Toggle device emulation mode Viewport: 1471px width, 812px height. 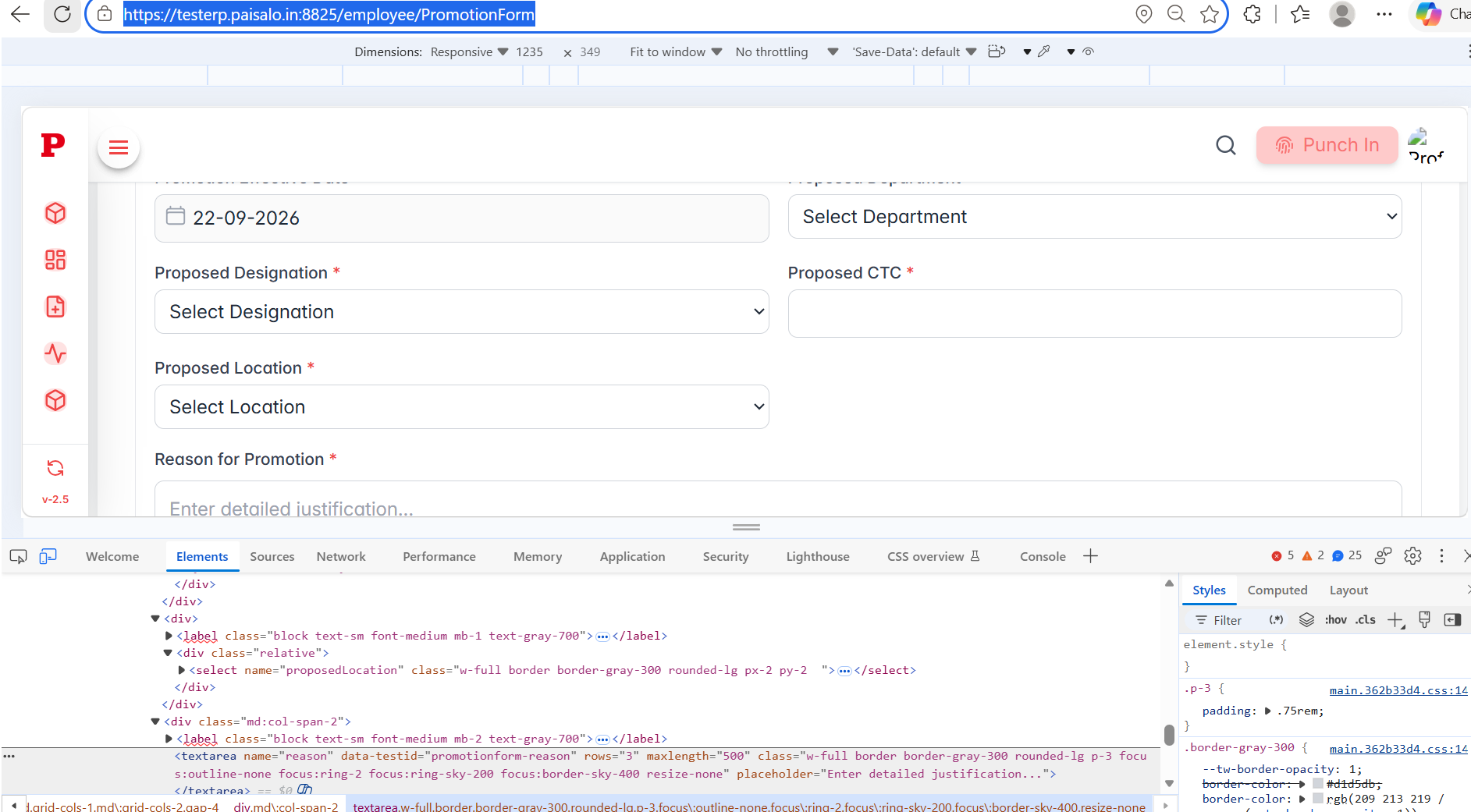(x=48, y=556)
